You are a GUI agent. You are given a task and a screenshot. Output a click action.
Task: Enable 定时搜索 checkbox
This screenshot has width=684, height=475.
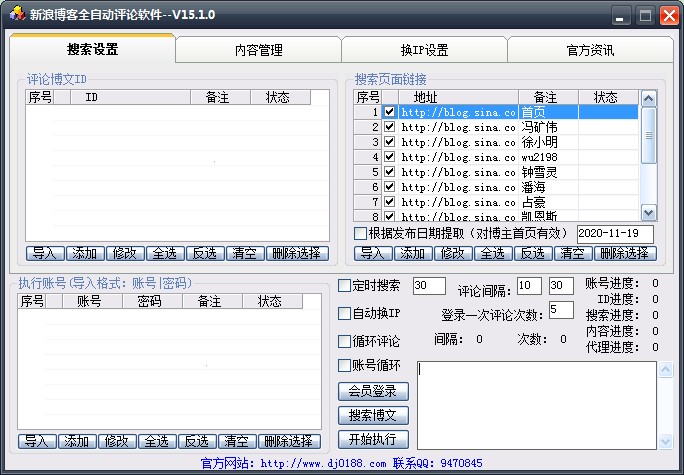(344, 286)
